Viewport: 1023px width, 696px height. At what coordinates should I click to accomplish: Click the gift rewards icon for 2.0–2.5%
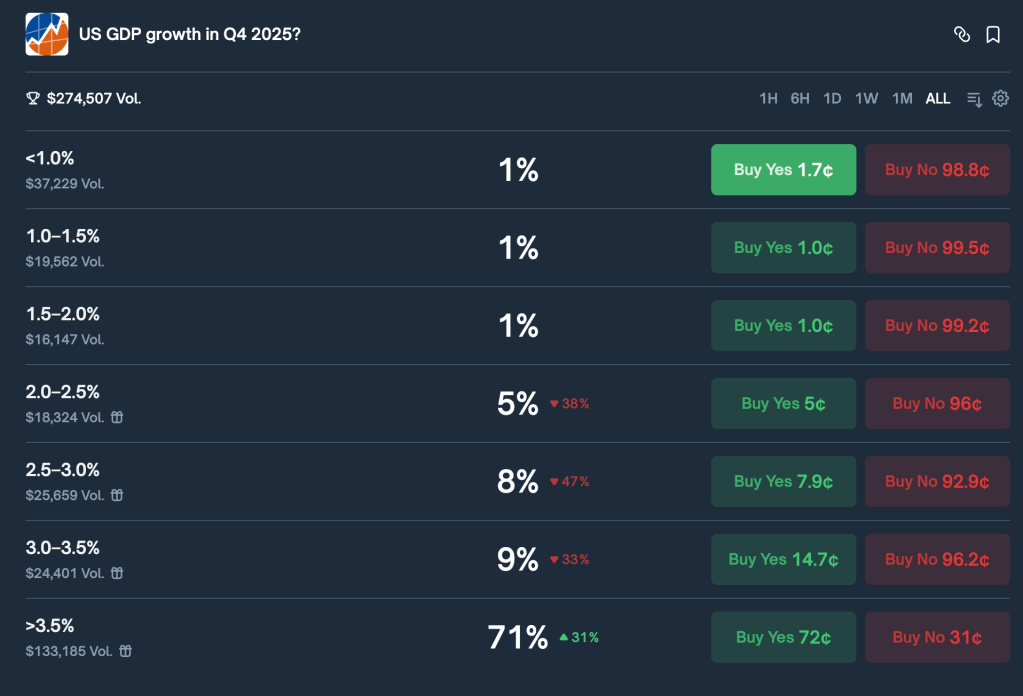pyautogui.click(x=117, y=418)
